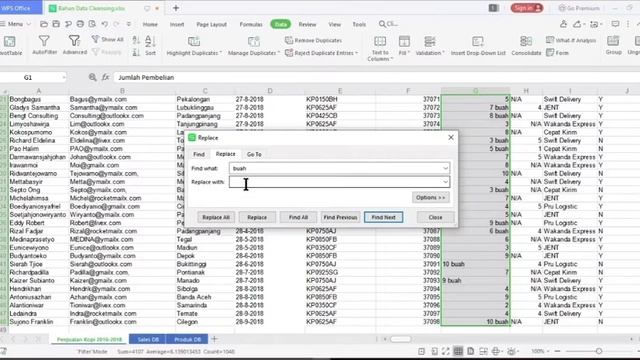The height and width of the screenshot is (360, 640).
Task: Click the red Sign in button
Action: click(x=527, y=8)
